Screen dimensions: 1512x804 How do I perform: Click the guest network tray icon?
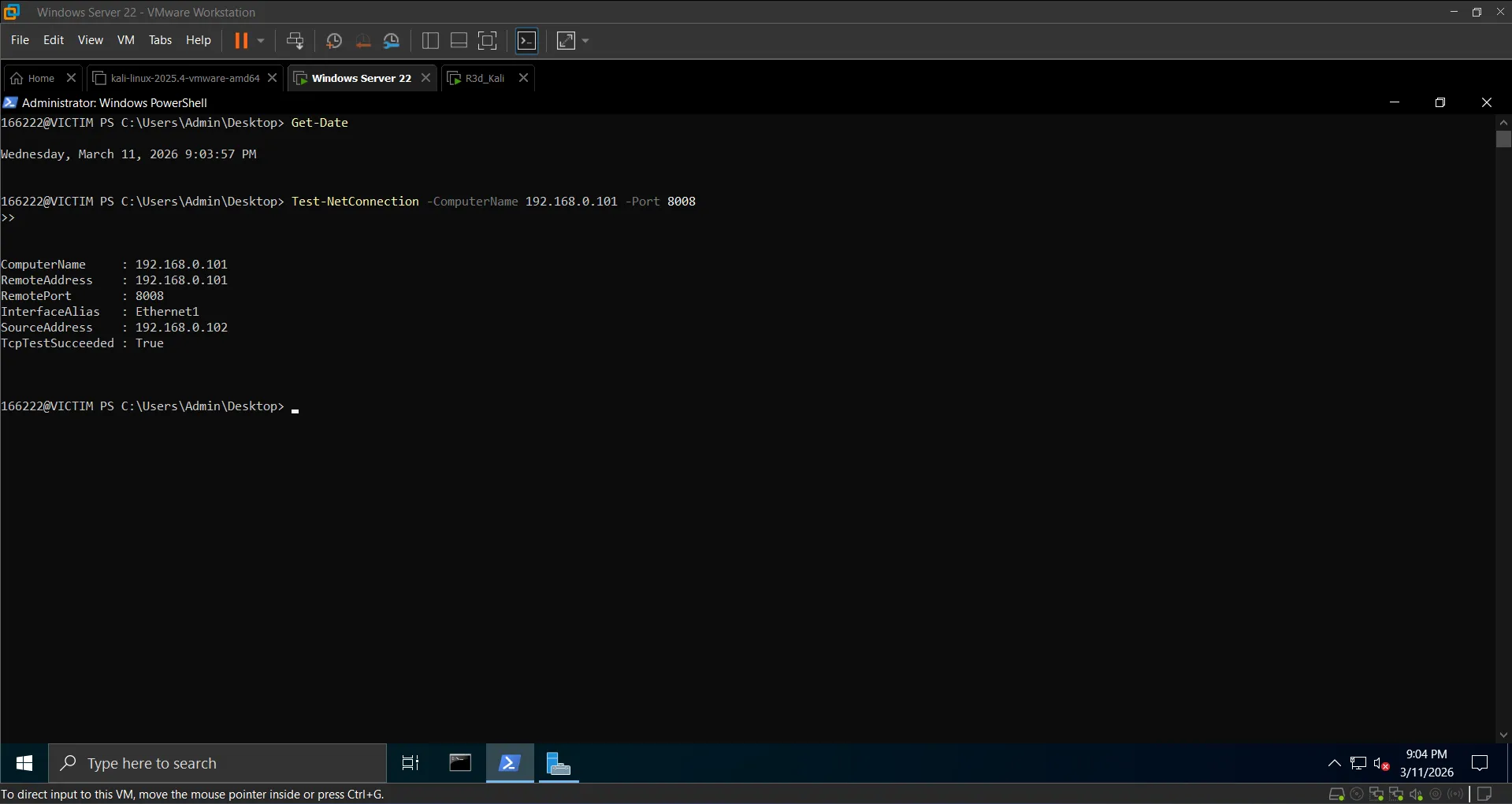click(x=1358, y=763)
